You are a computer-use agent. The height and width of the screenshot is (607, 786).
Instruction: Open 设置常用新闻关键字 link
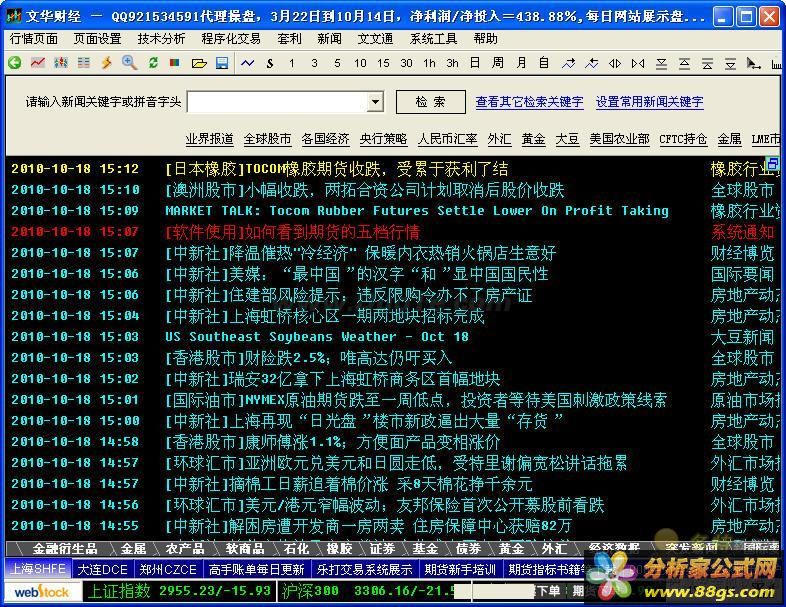click(650, 102)
